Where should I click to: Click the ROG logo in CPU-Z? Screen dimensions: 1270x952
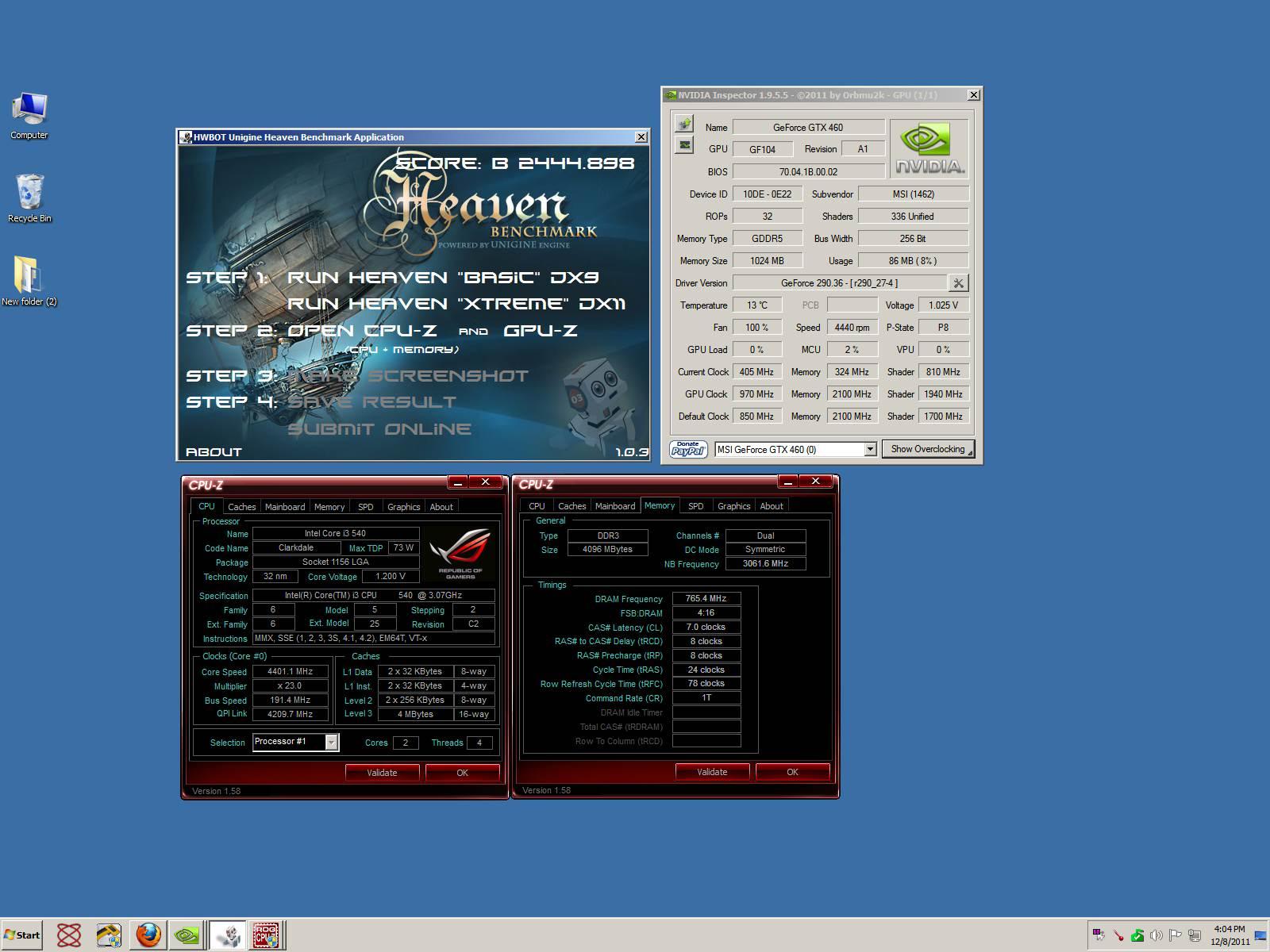[460, 554]
